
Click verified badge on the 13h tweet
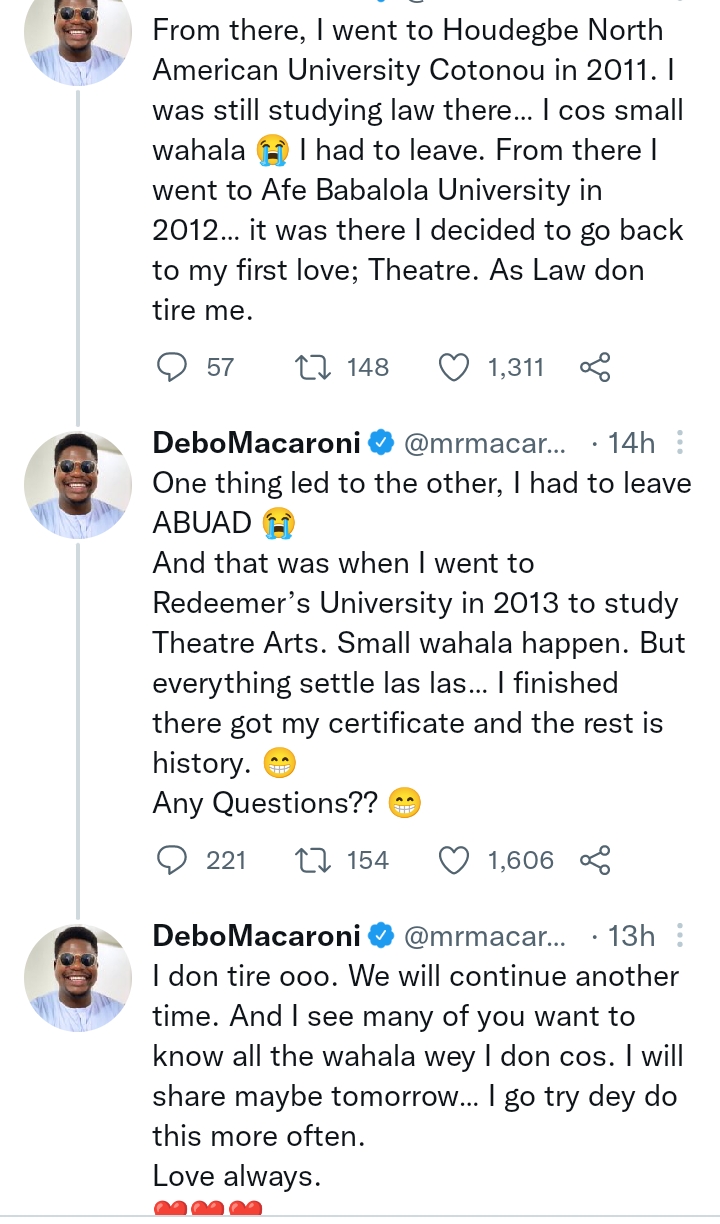tap(381, 935)
